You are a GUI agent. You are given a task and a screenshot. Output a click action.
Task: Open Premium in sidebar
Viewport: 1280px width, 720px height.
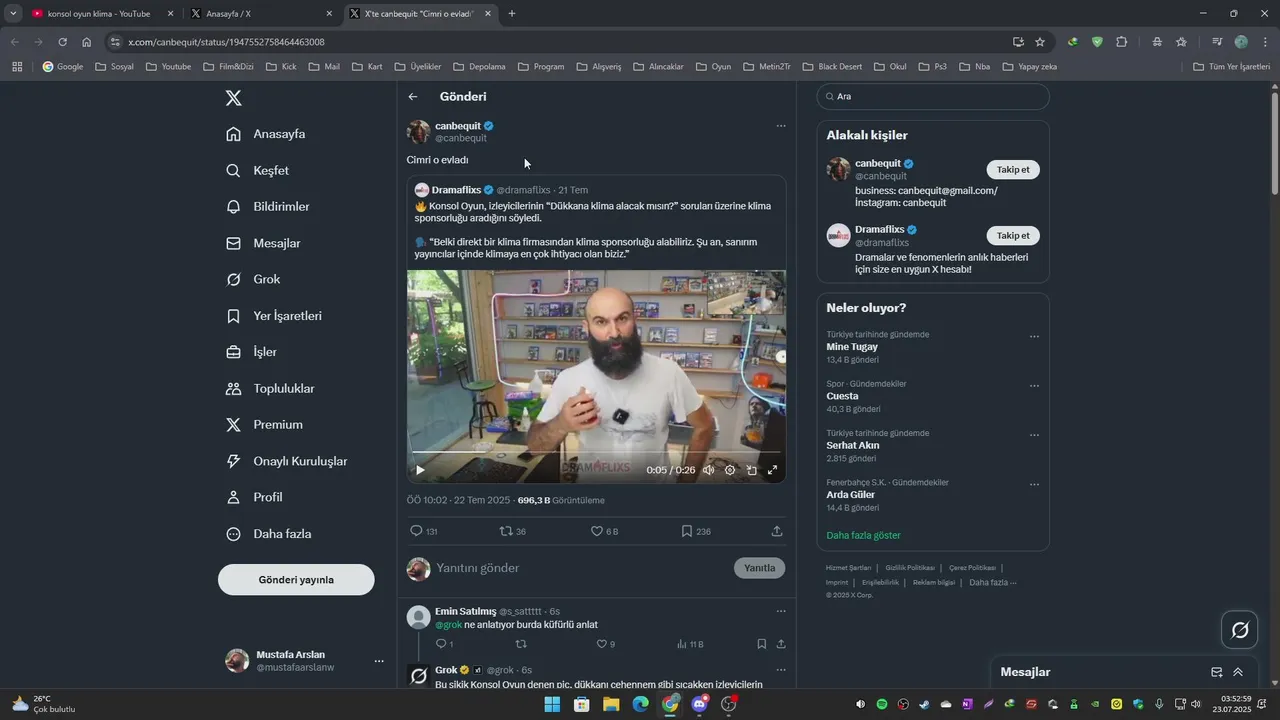264,425
